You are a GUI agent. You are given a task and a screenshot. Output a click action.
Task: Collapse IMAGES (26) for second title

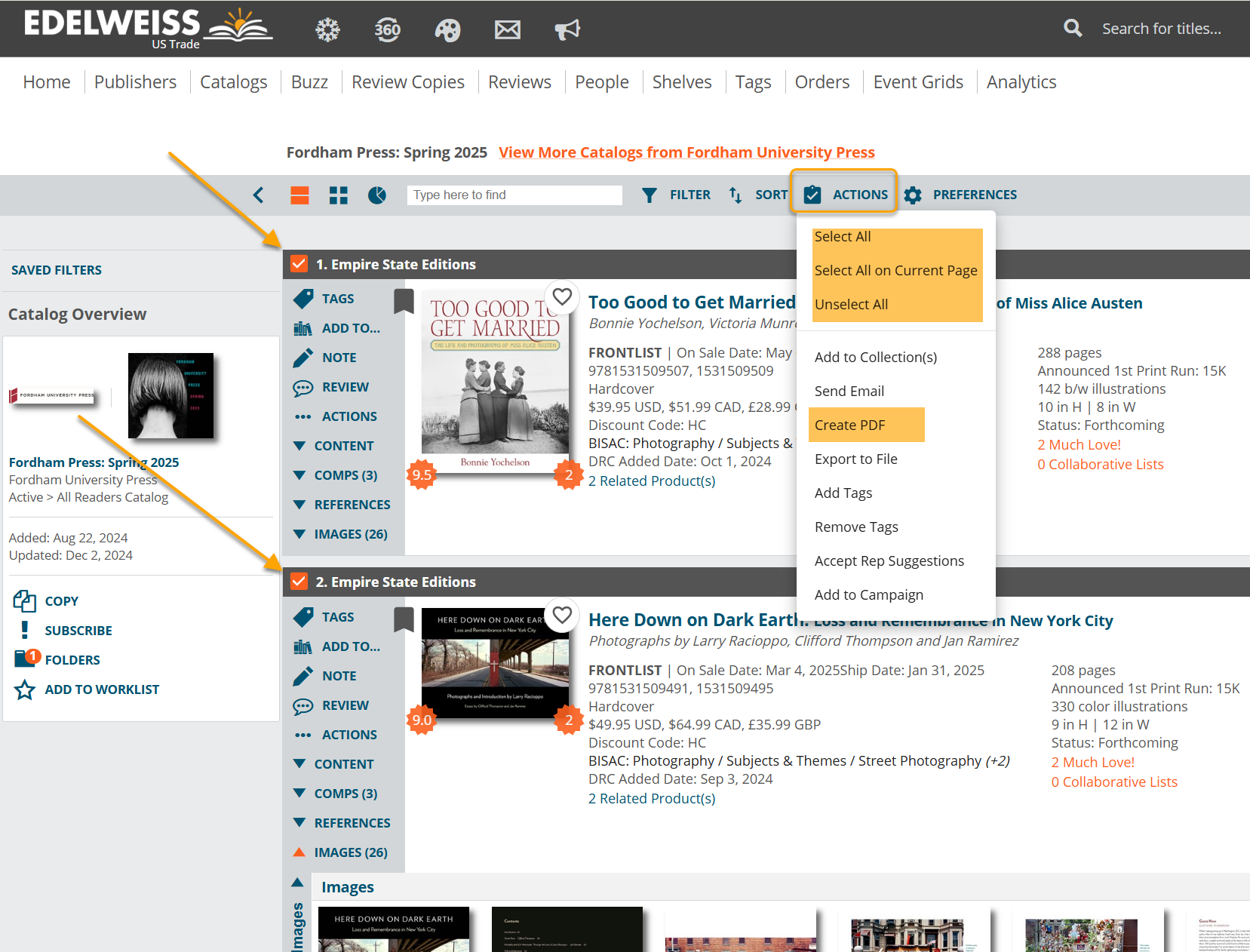(340, 852)
